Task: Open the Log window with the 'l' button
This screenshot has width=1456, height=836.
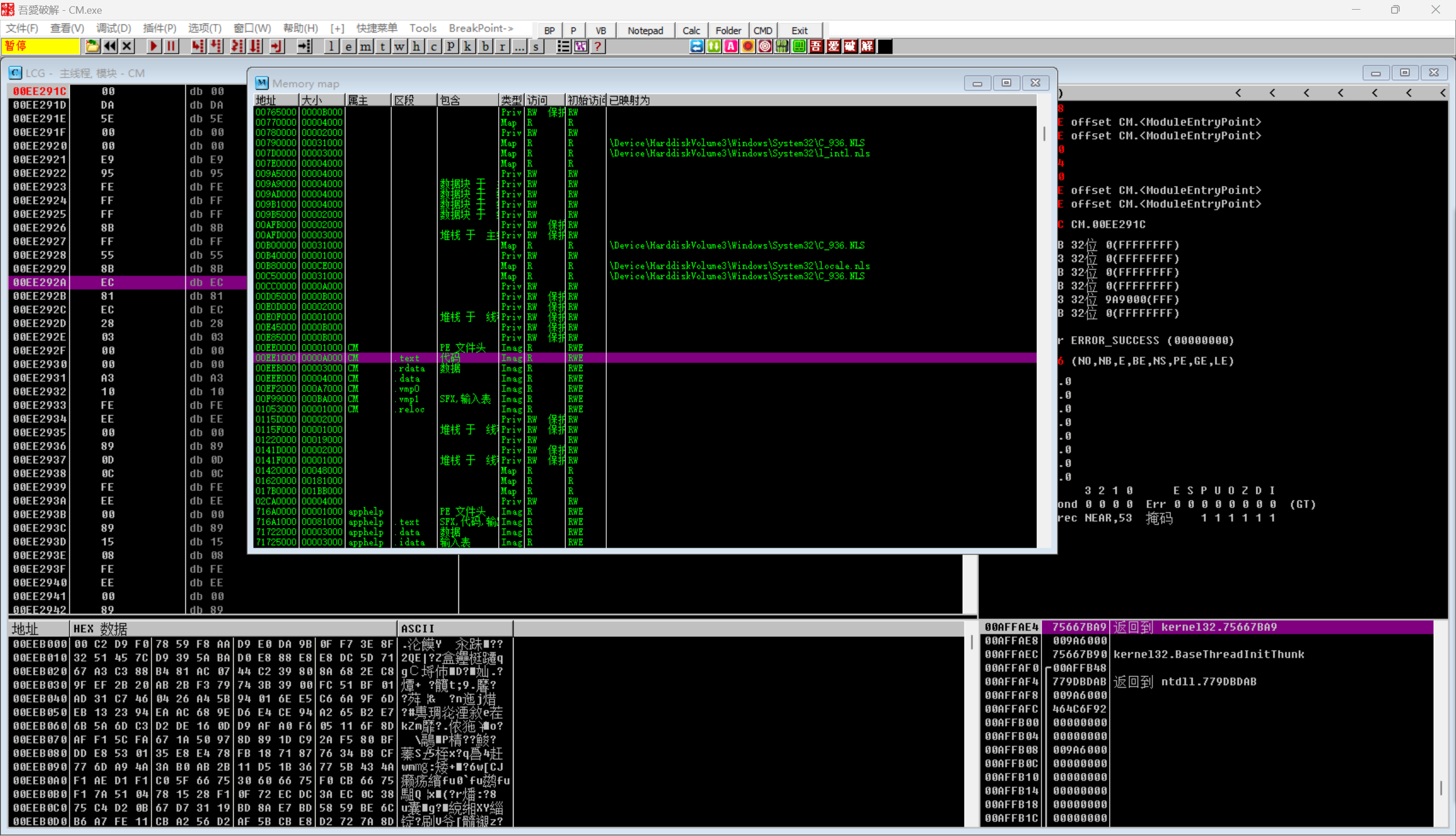Action: (x=331, y=47)
